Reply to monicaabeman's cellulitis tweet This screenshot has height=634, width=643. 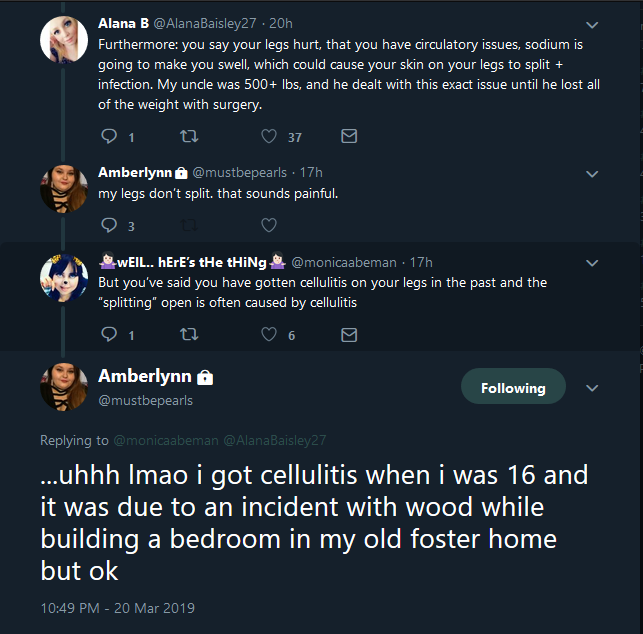pos(109,335)
